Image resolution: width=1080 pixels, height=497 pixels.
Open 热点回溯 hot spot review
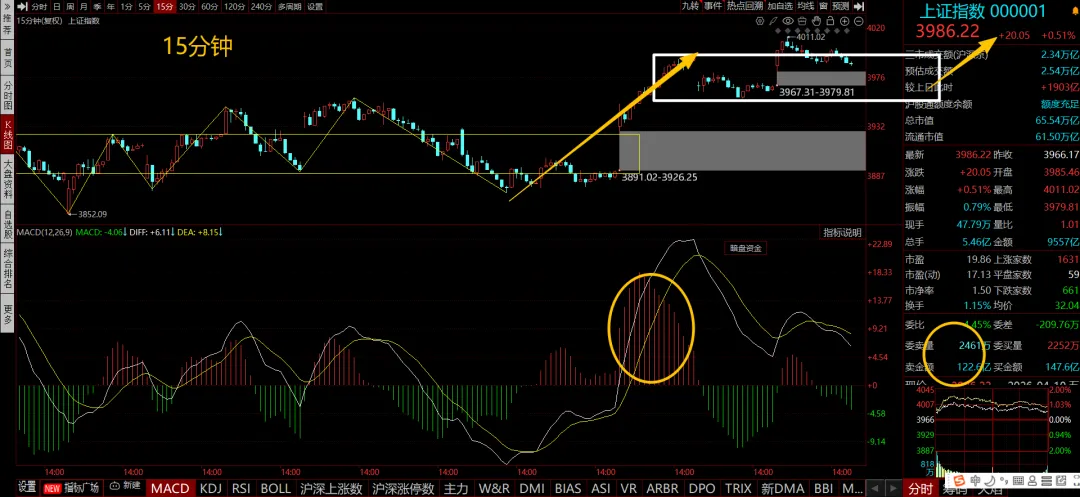pos(745,6)
